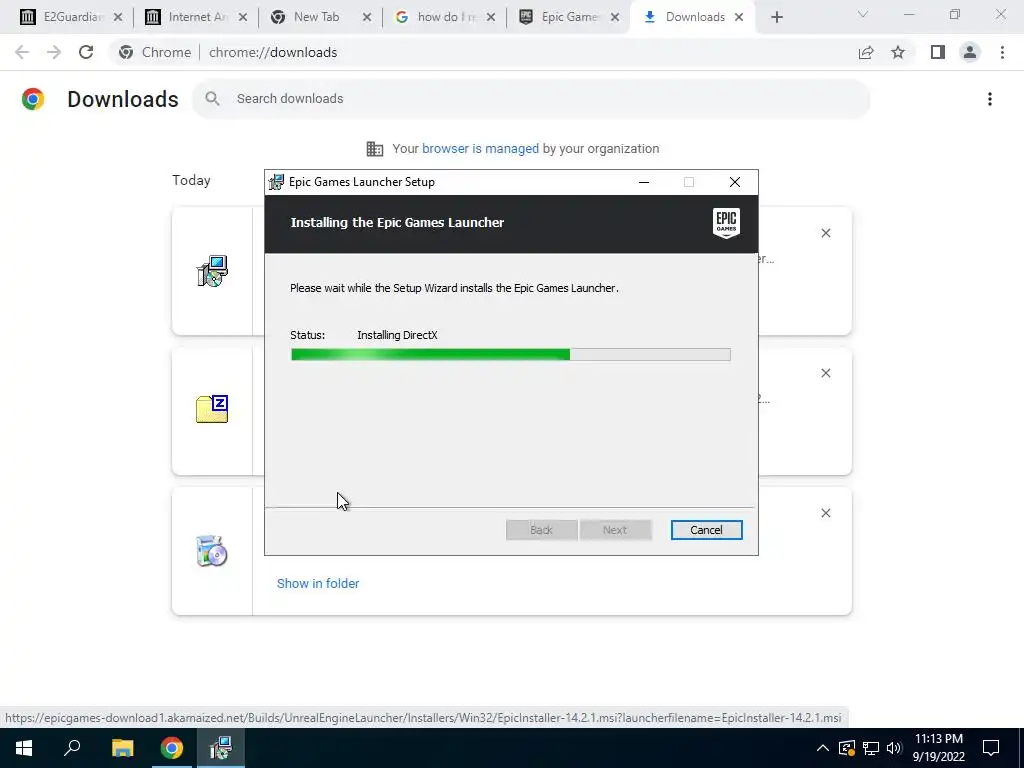The width and height of the screenshot is (1024, 768).
Task: Click the Chrome taskbar icon
Action: (172, 748)
